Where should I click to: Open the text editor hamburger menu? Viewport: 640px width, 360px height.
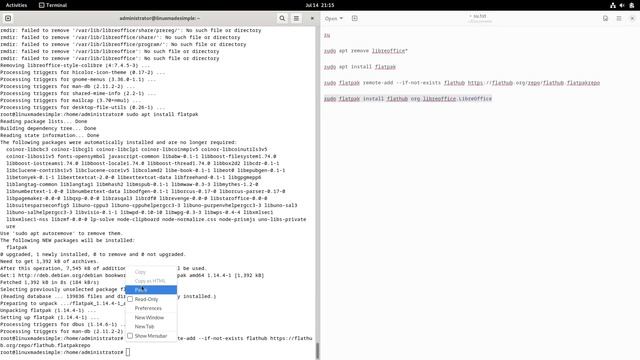pyautogui.click(x=619, y=18)
